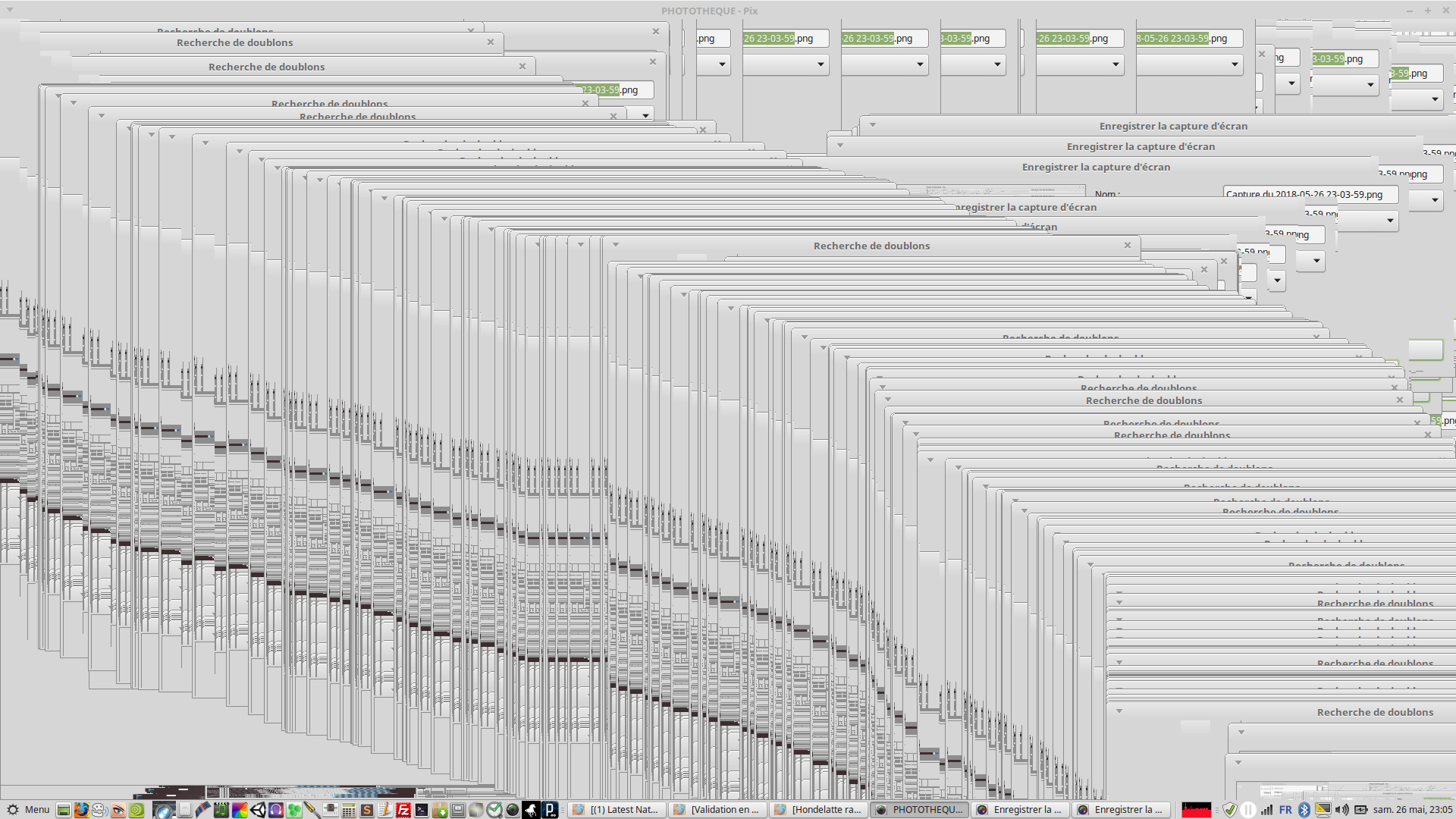Open FileZilla from the panel launcher
The image size is (1456, 819).
(403, 810)
